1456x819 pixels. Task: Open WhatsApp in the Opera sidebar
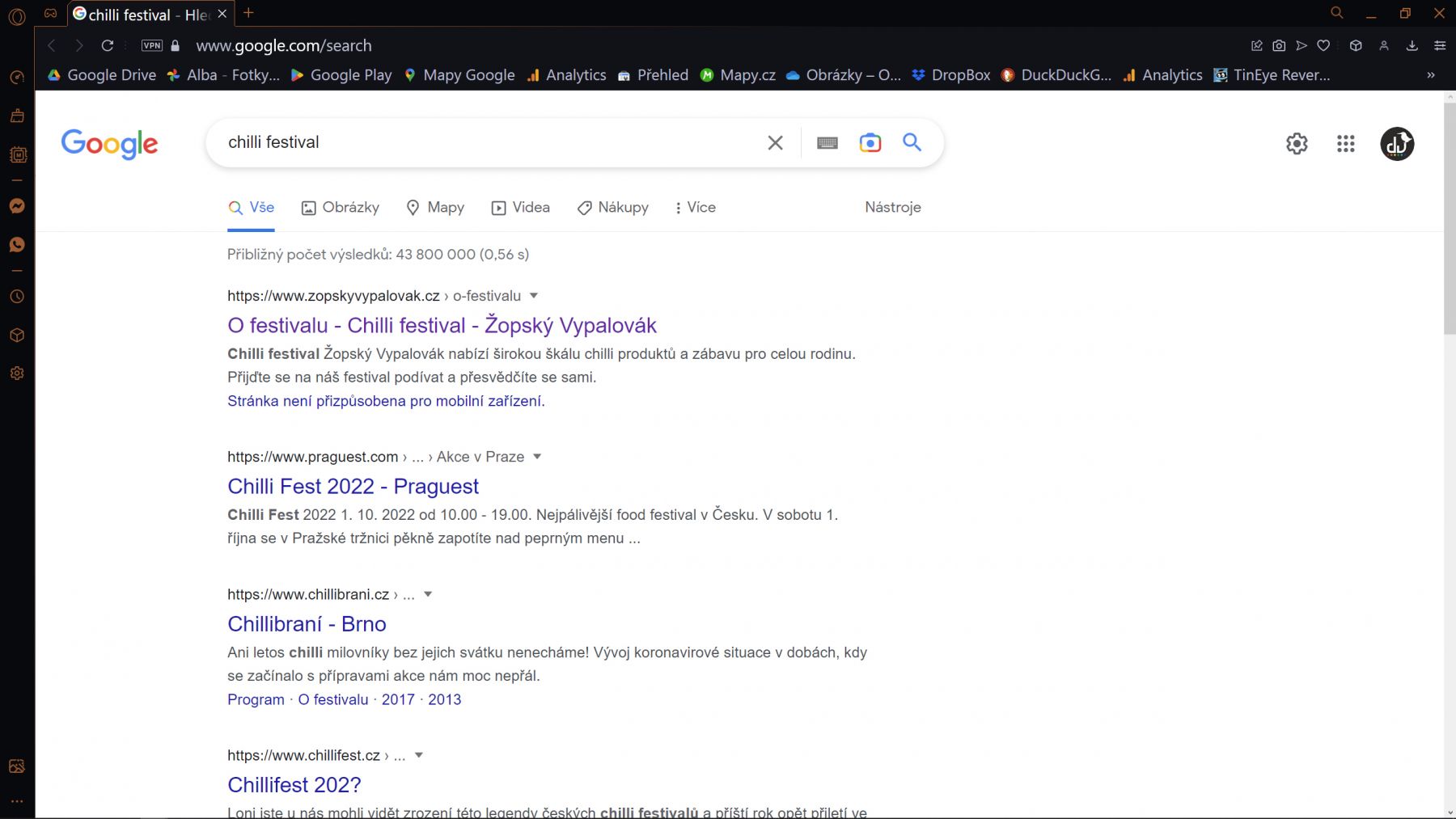(x=17, y=245)
